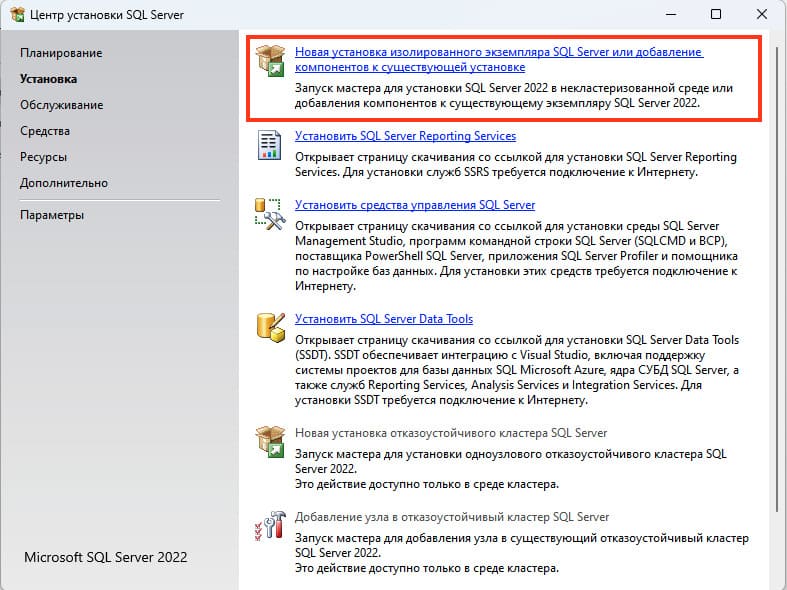787x590 pixels.
Task: Click the failover cluster installation box icon
Action: pos(270,441)
